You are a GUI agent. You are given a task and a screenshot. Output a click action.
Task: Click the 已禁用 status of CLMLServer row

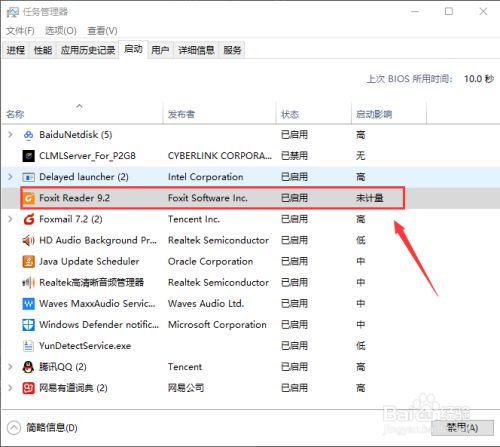click(x=294, y=156)
